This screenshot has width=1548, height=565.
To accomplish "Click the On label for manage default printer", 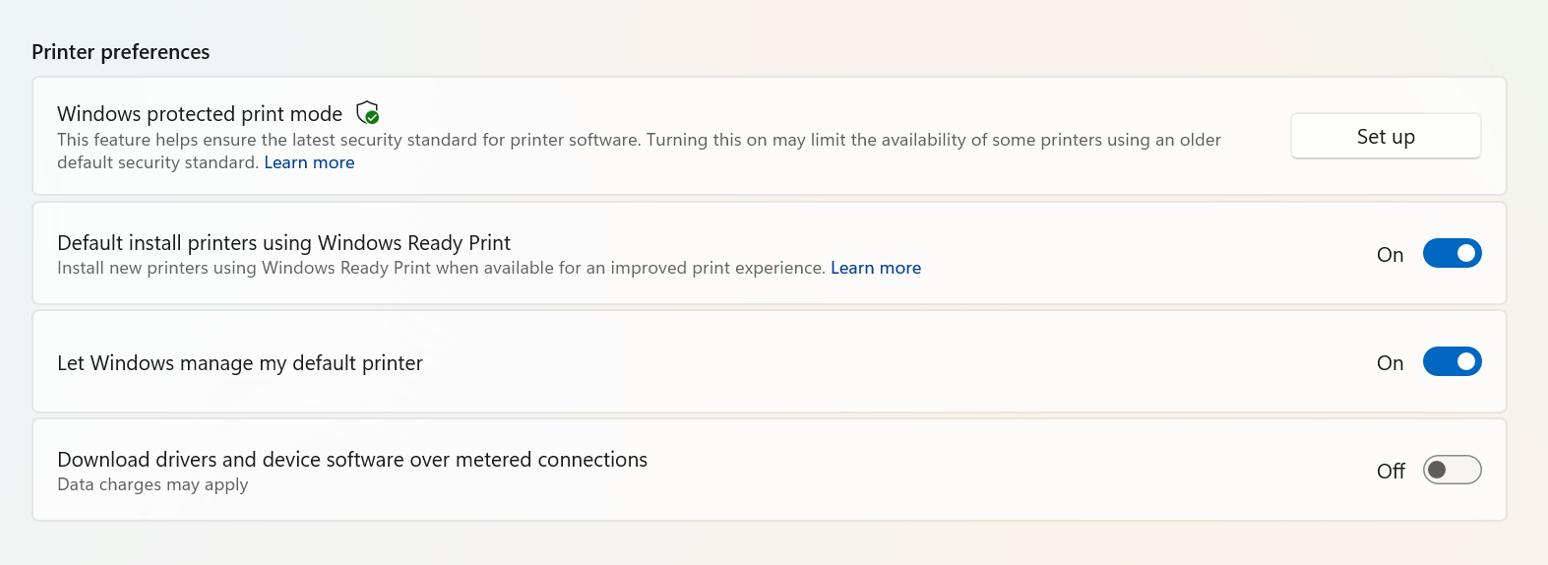I will coord(1390,363).
